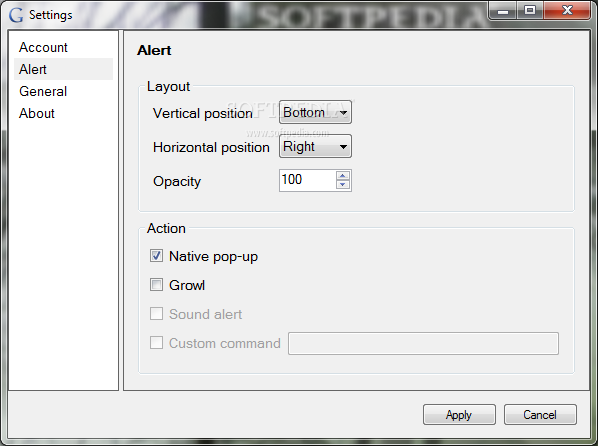Check the Custom command checkbox

click(x=156, y=343)
